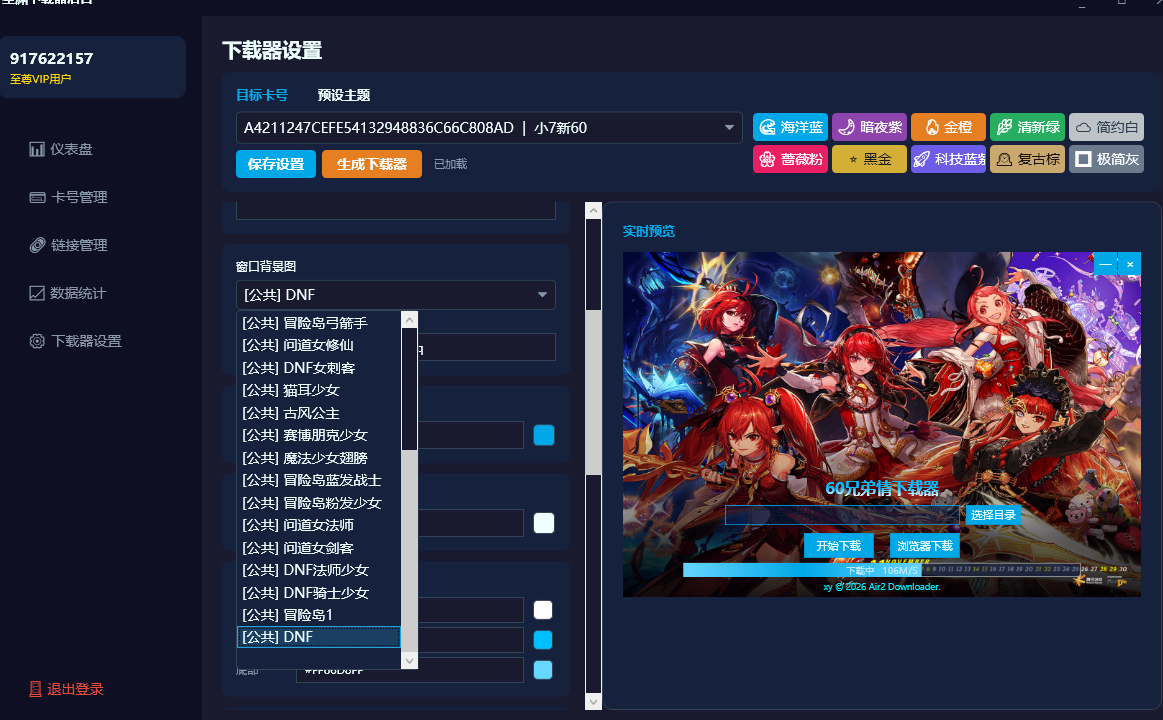1163x720 pixels.
Task: Apply the 简约白 theme preset
Action: point(1107,127)
